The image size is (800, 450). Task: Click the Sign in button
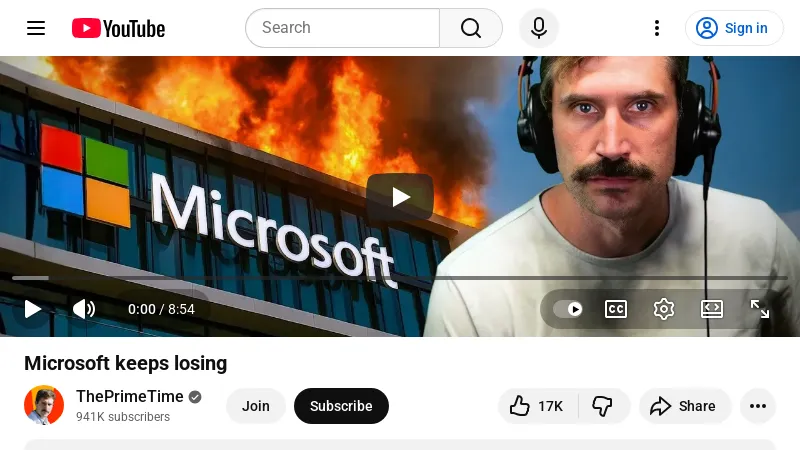tap(733, 28)
